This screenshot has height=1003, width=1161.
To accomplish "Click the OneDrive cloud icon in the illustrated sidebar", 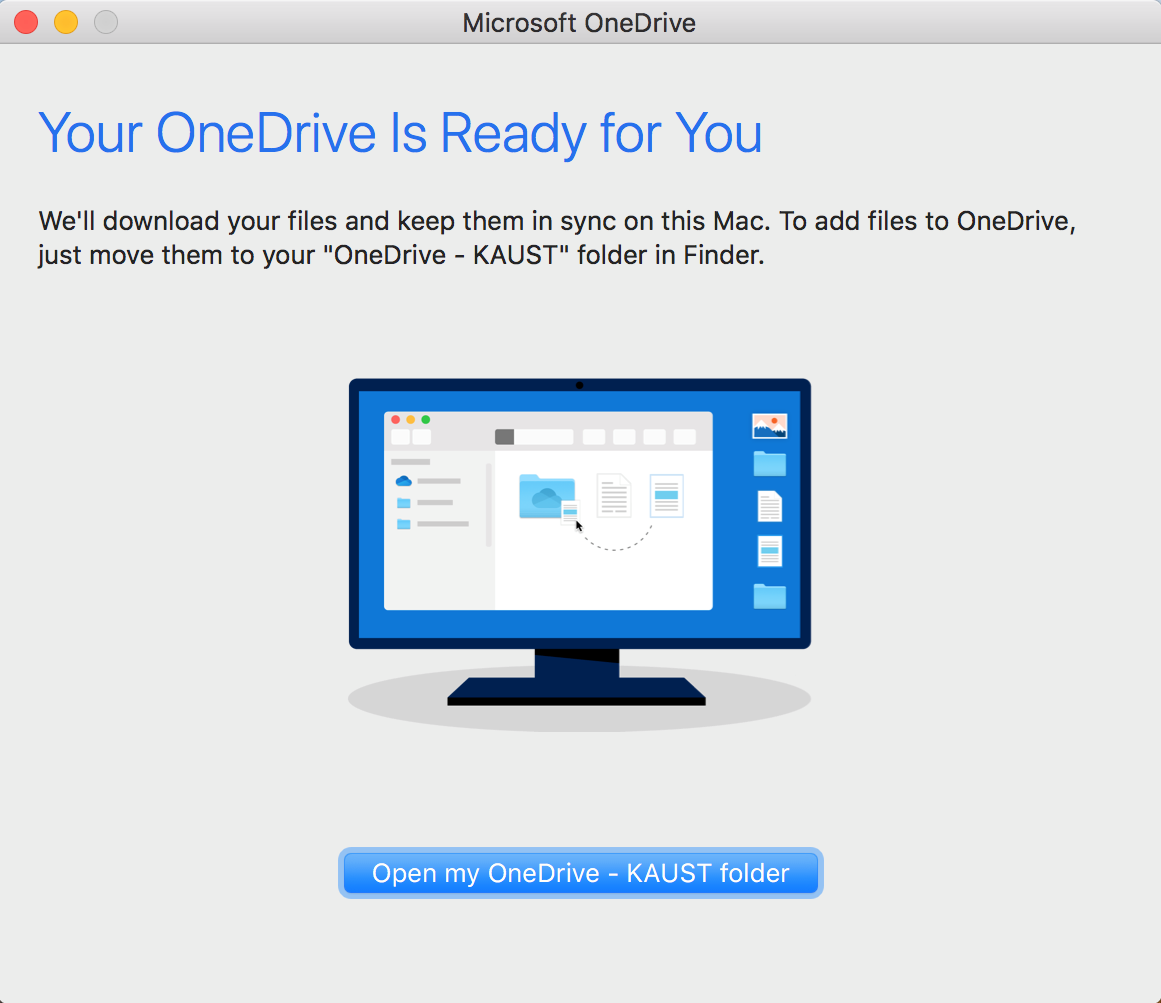I will [x=406, y=481].
